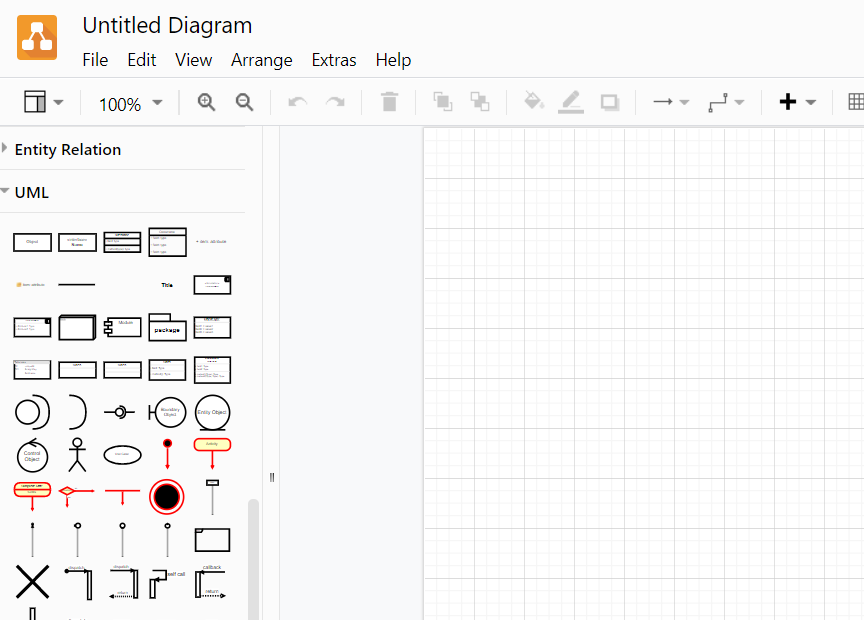Click the send to back icon
This screenshot has width=864, height=620.
coord(479,102)
